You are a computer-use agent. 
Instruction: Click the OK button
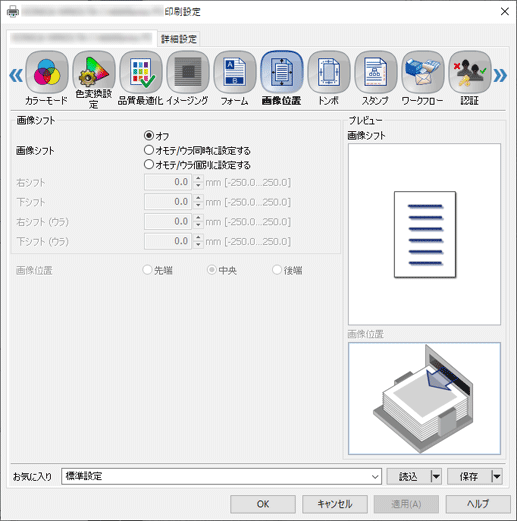coord(263,504)
